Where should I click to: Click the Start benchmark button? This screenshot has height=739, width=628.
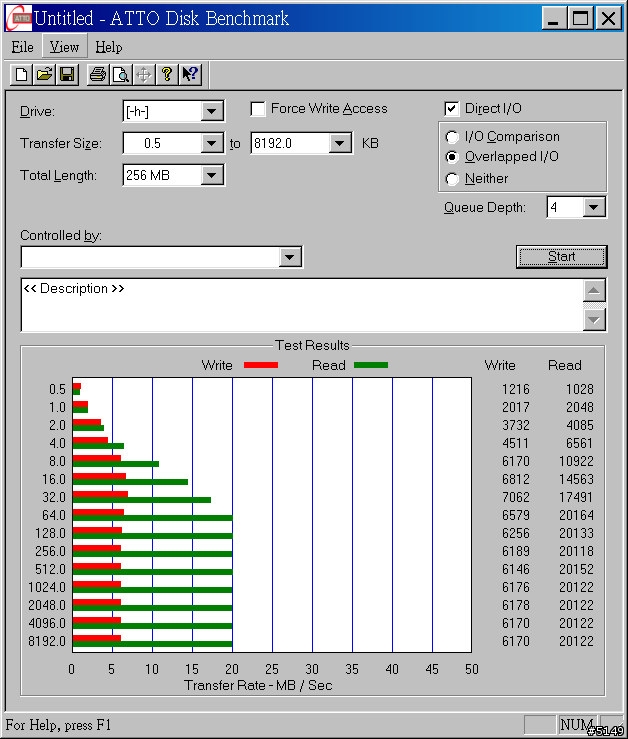[562, 257]
